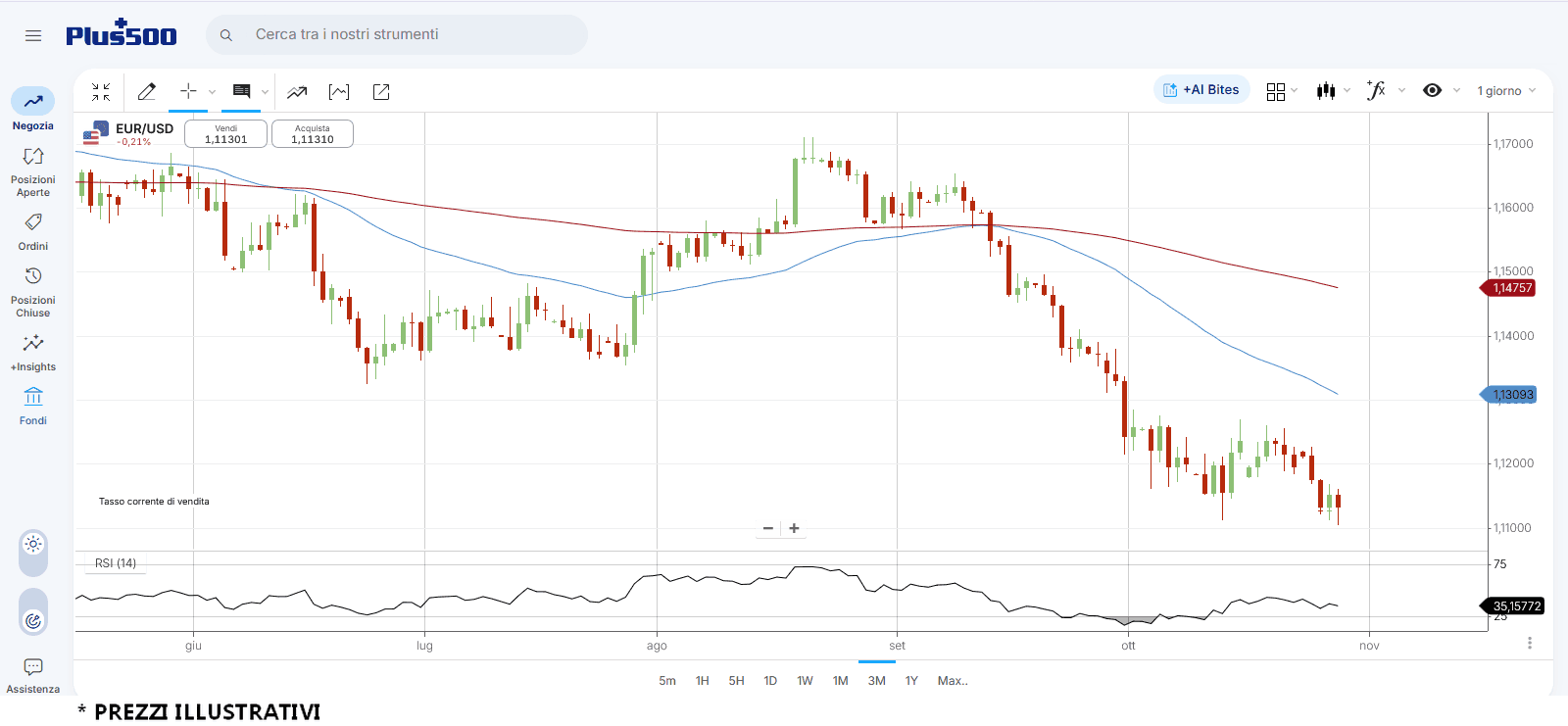This screenshot has width=1568, height=726.
Task: Select the pencil drawing tool
Action: [x=147, y=91]
